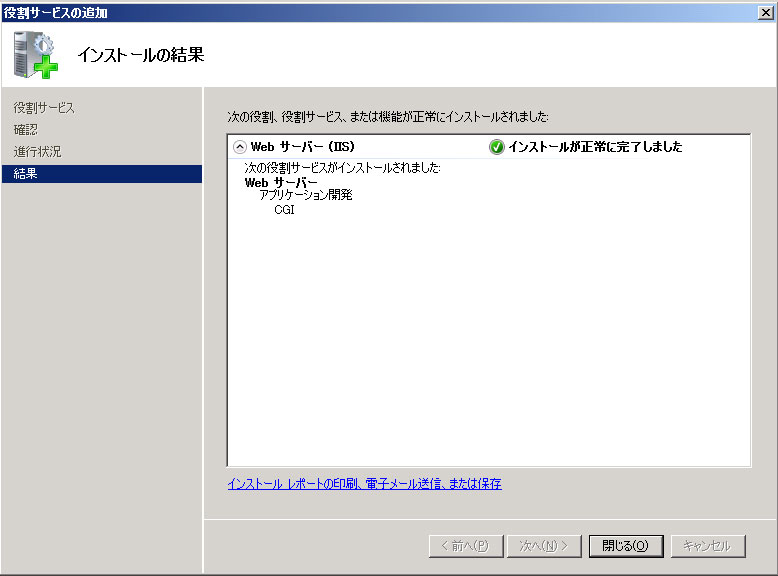Close the 役割サービスの追加 window with X
This screenshot has height=576, width=778.
[x=766, y=12]
